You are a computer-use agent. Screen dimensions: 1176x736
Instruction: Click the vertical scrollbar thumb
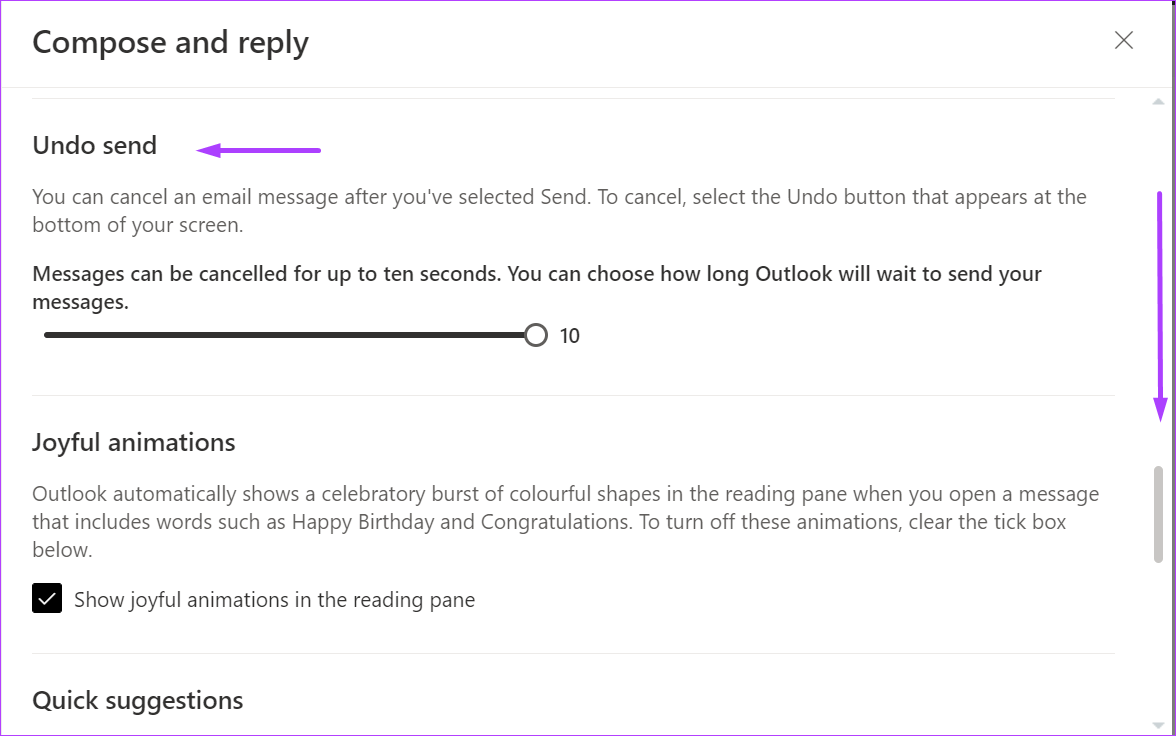[x=1158, y=514]
